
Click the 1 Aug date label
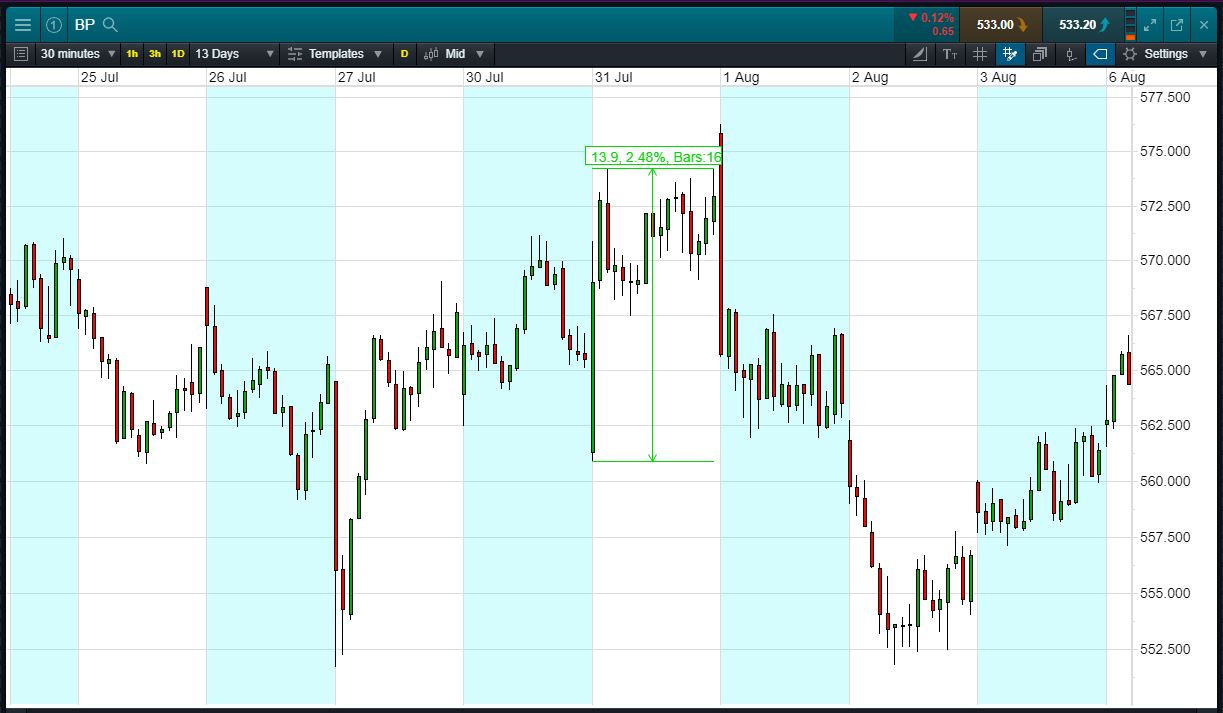(741, 77)
